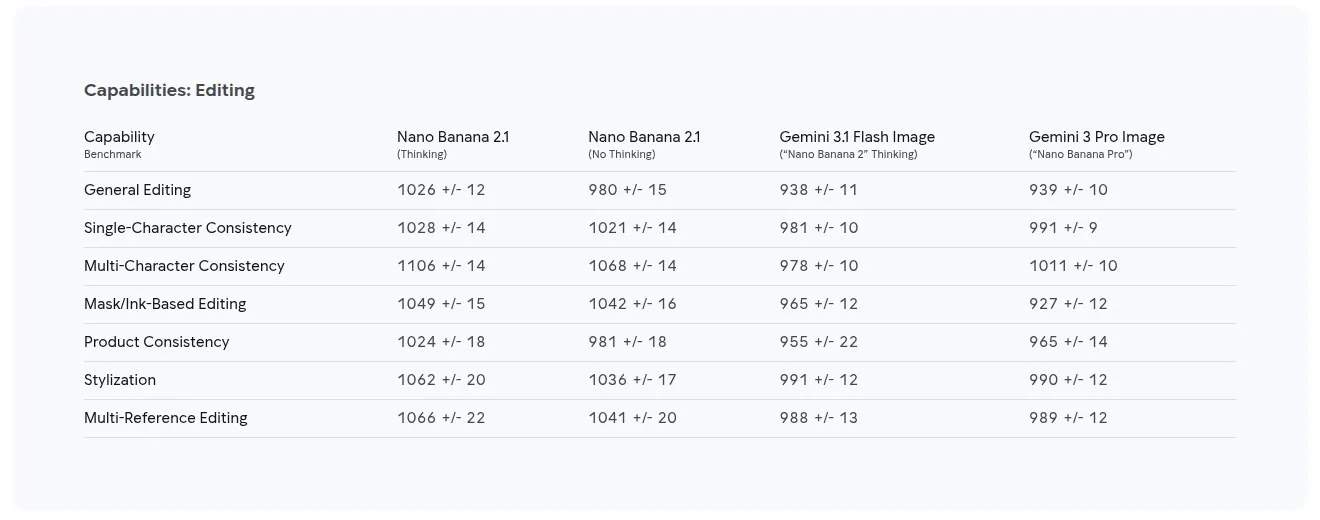Select the General Editing row label
Viewport: 1320px width, 520px height.
(137, 190)
